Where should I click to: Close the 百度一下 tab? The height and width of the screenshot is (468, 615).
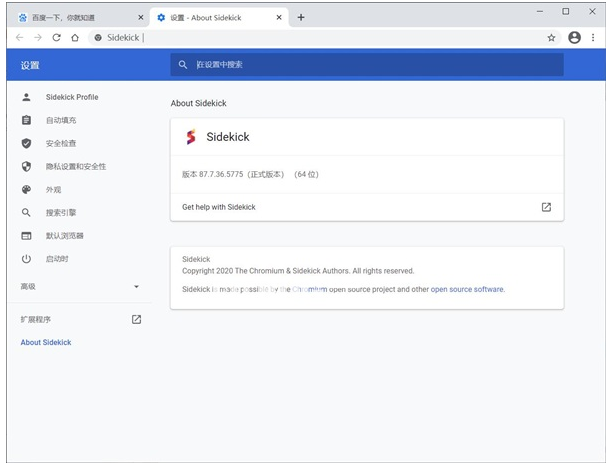(x=141, y=17)
